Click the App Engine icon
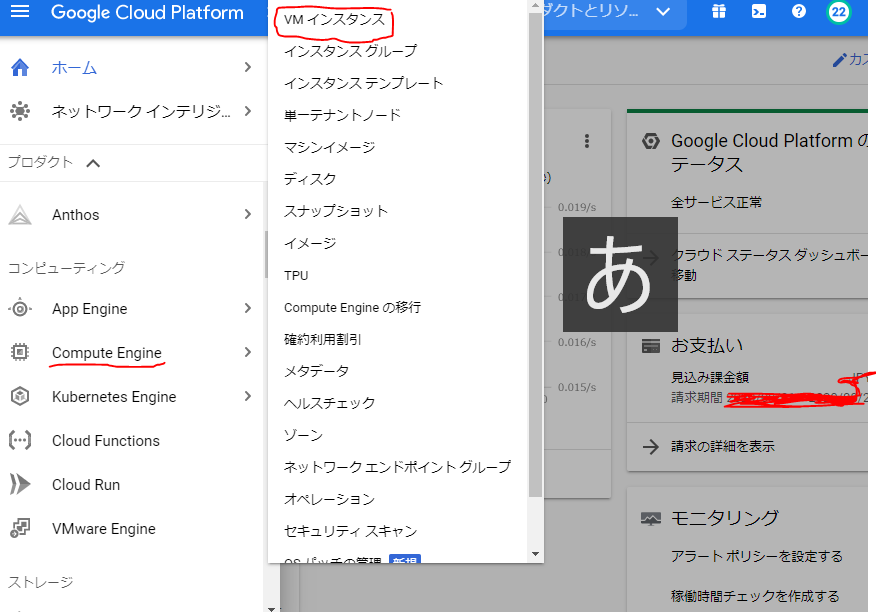876x612 pixels. coord(20,309)
